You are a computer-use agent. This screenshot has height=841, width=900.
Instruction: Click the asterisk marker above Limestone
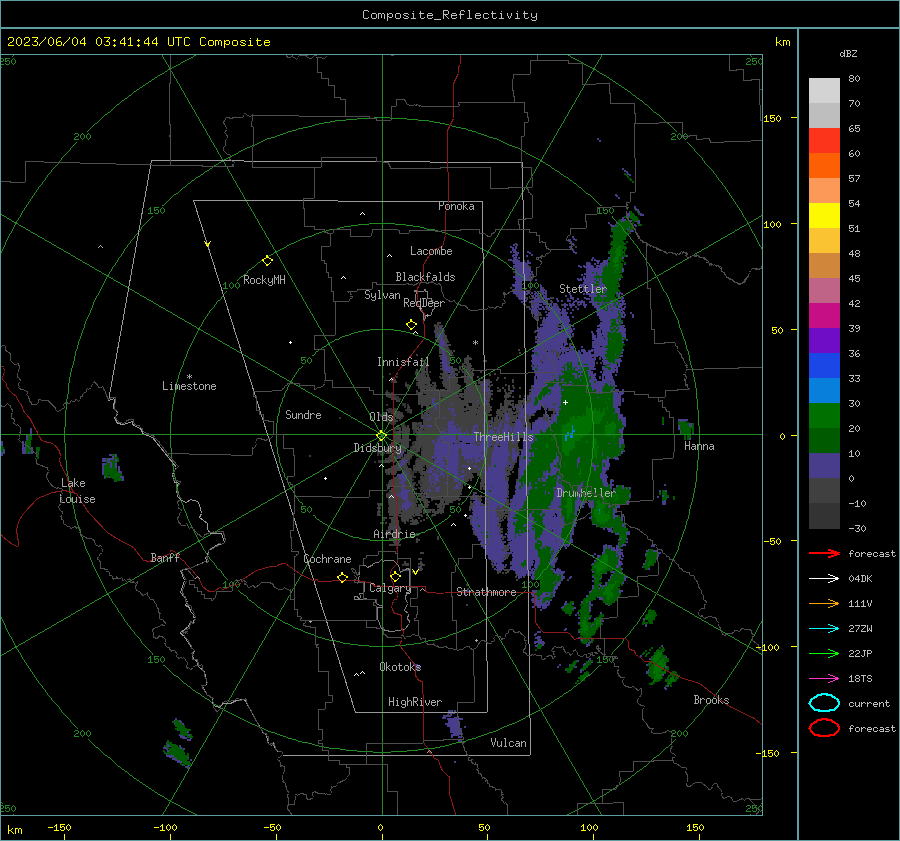point(189,377)
